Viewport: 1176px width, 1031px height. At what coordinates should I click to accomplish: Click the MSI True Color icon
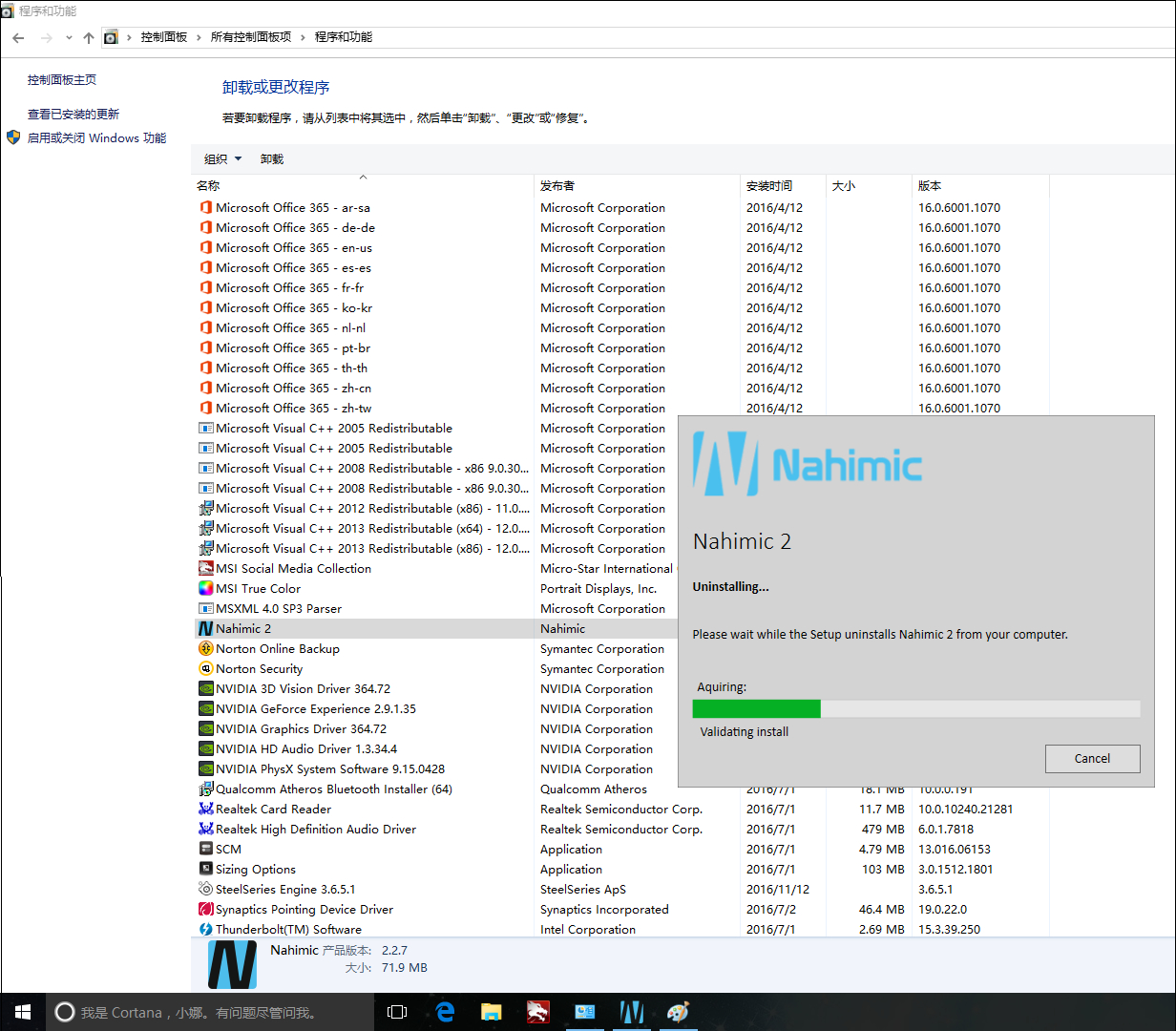point(205,589)
